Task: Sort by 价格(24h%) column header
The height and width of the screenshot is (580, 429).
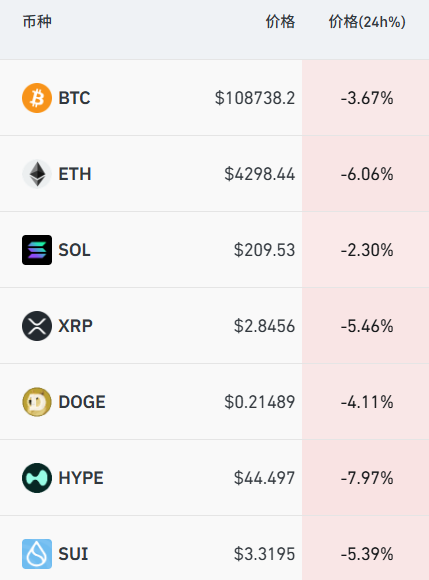Action: (x=367, y=22)
